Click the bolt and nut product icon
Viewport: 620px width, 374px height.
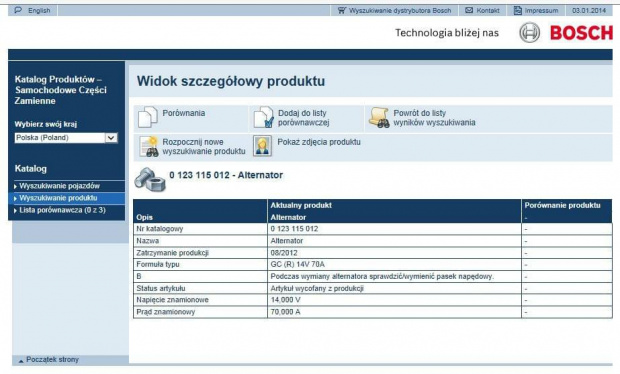[x=149, y=179]
